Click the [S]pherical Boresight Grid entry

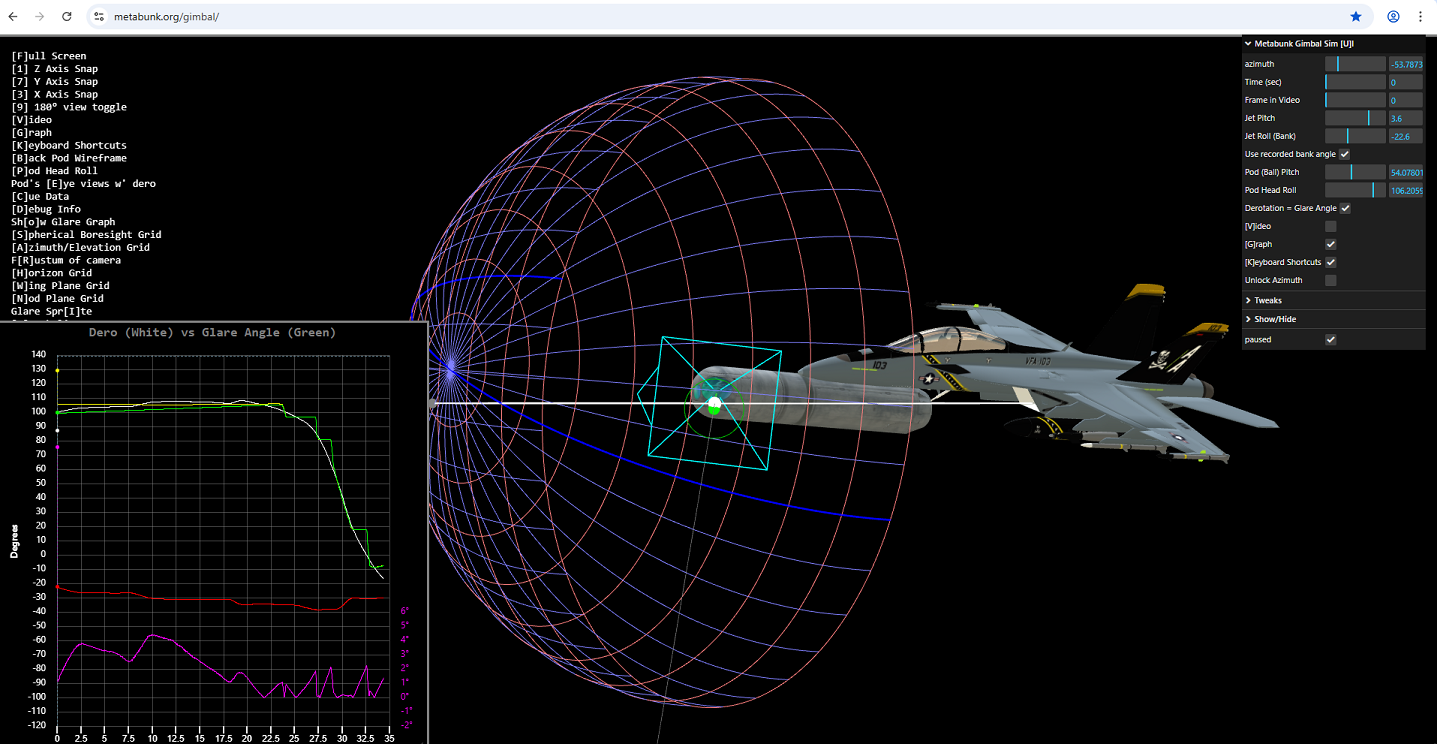85,235
